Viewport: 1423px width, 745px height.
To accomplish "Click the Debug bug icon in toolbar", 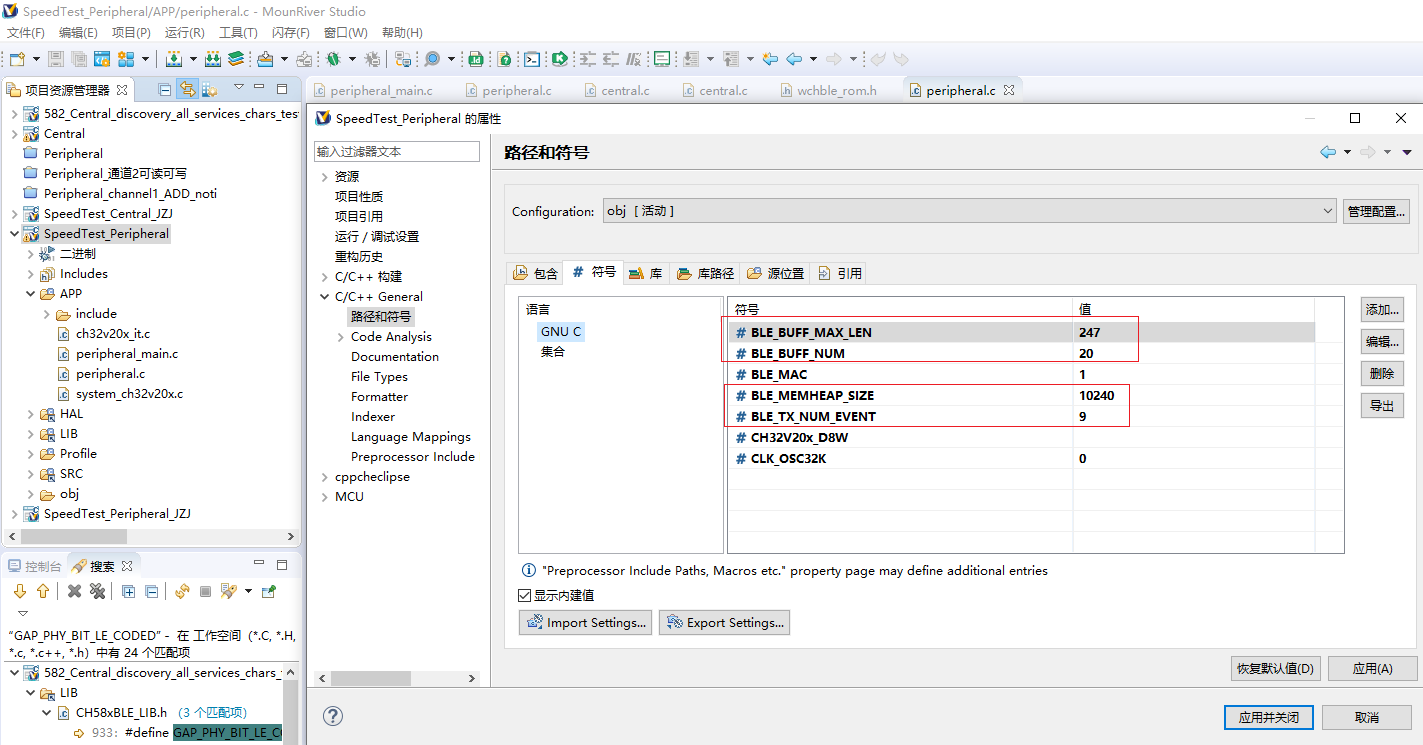I will coord(334,59).
